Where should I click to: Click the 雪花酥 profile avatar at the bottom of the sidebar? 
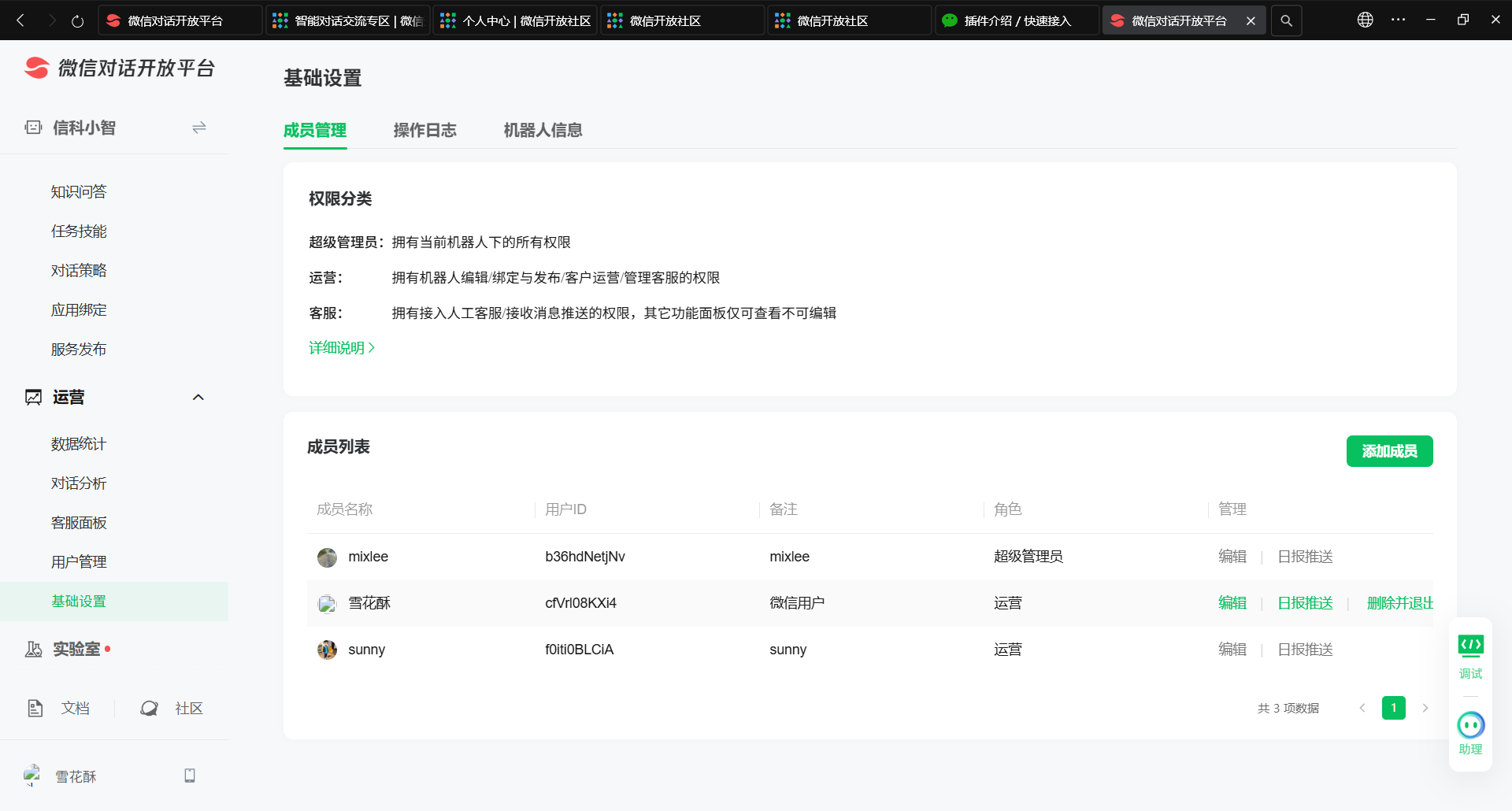click(32, 776)
